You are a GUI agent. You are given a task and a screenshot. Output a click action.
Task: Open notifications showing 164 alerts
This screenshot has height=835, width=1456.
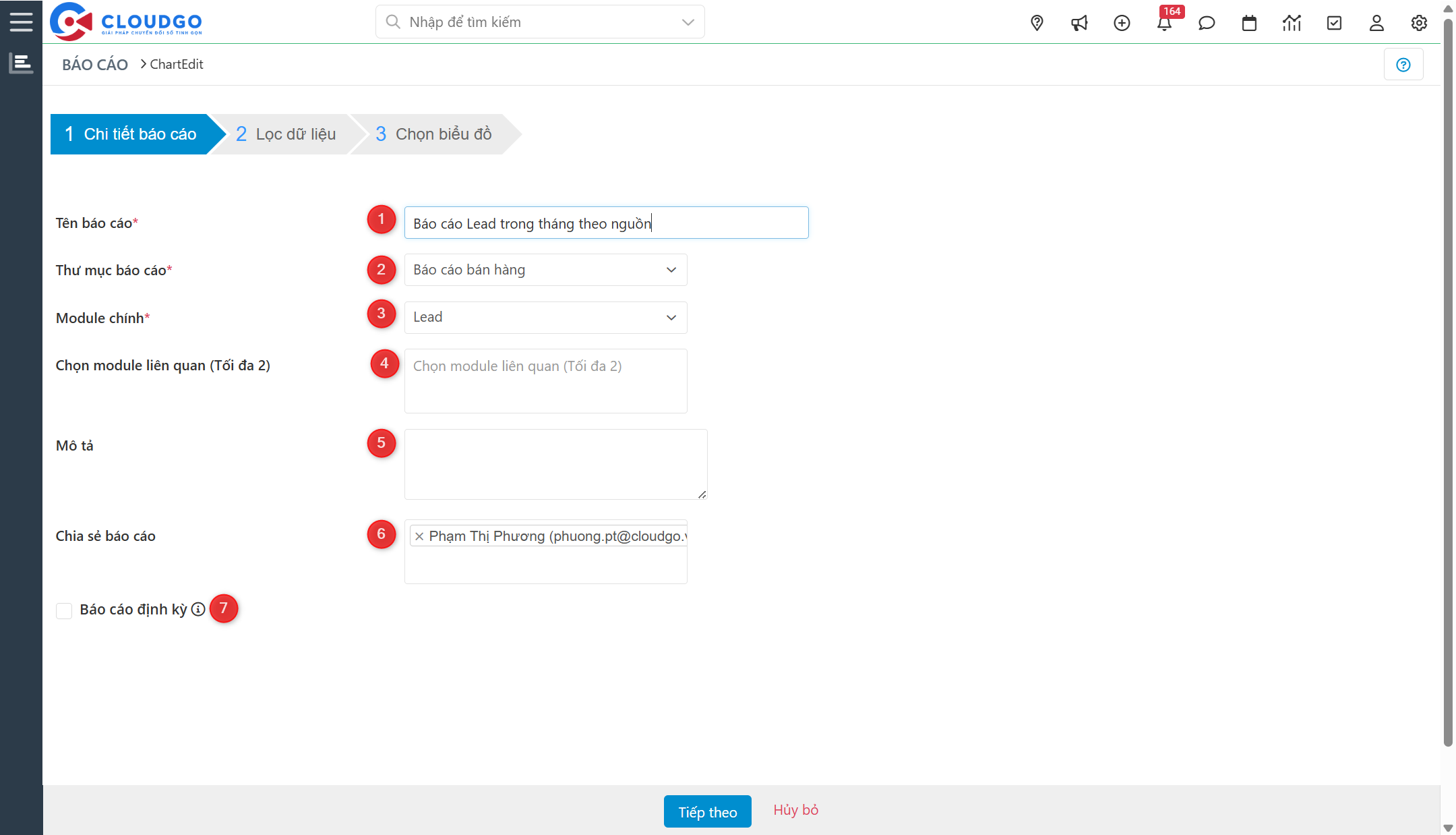(1165, 22)
